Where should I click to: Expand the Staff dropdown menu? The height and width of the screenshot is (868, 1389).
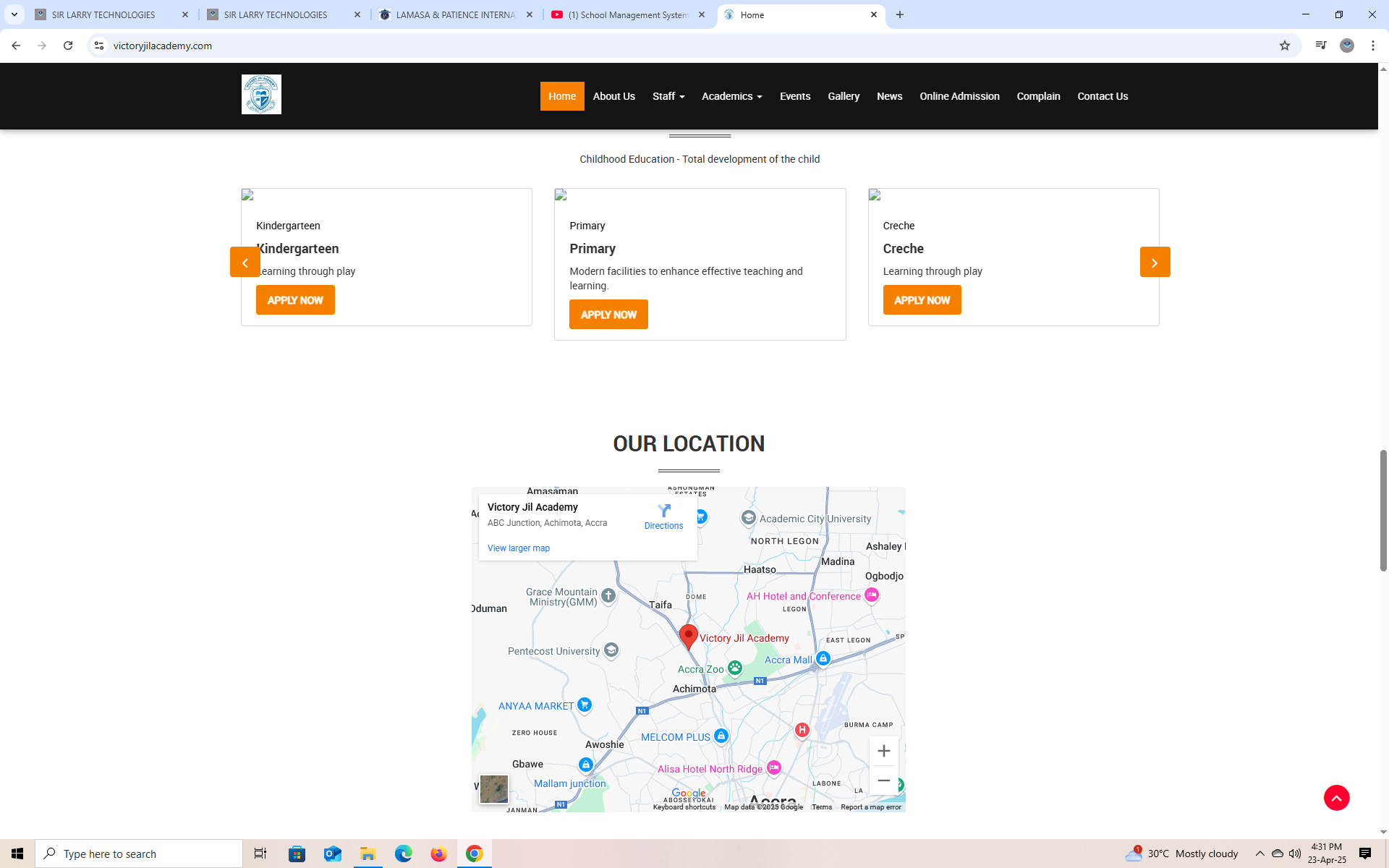668,96
